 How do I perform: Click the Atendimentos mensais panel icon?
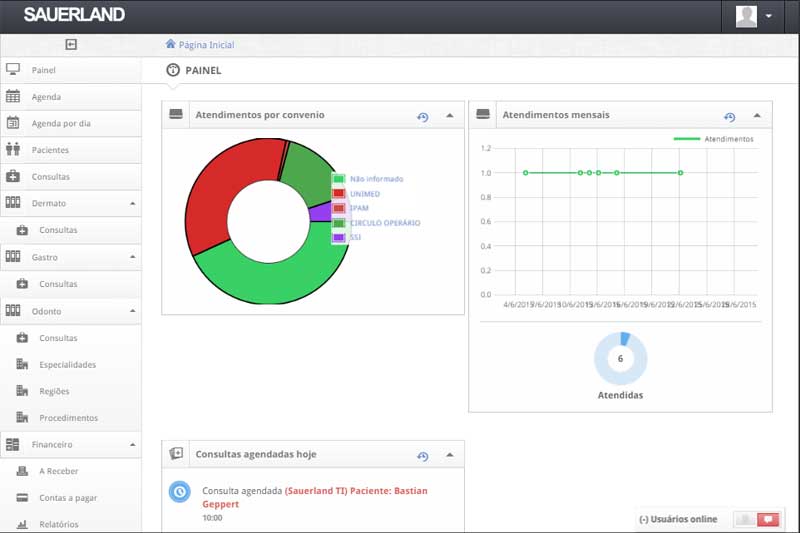(x=483, y=114)
